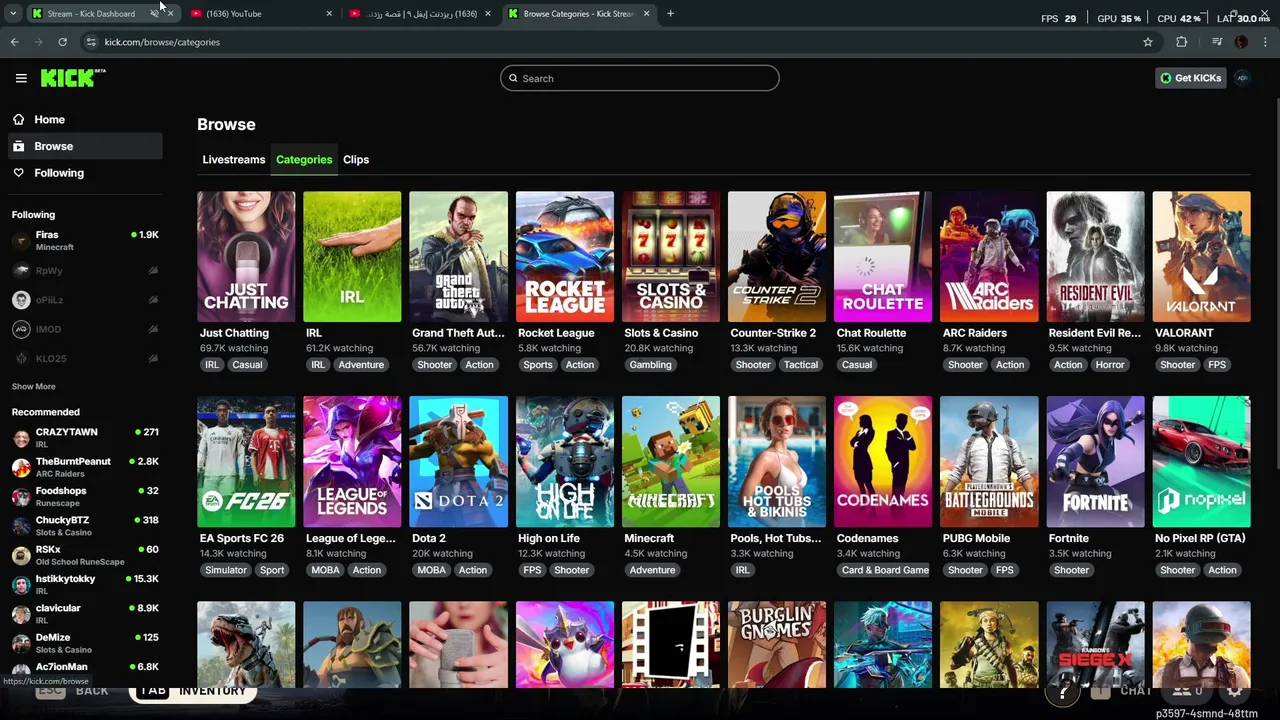Open the Minecraft category thumbnail
This screenshot has height=720, width=1280.
click(671, 462)
